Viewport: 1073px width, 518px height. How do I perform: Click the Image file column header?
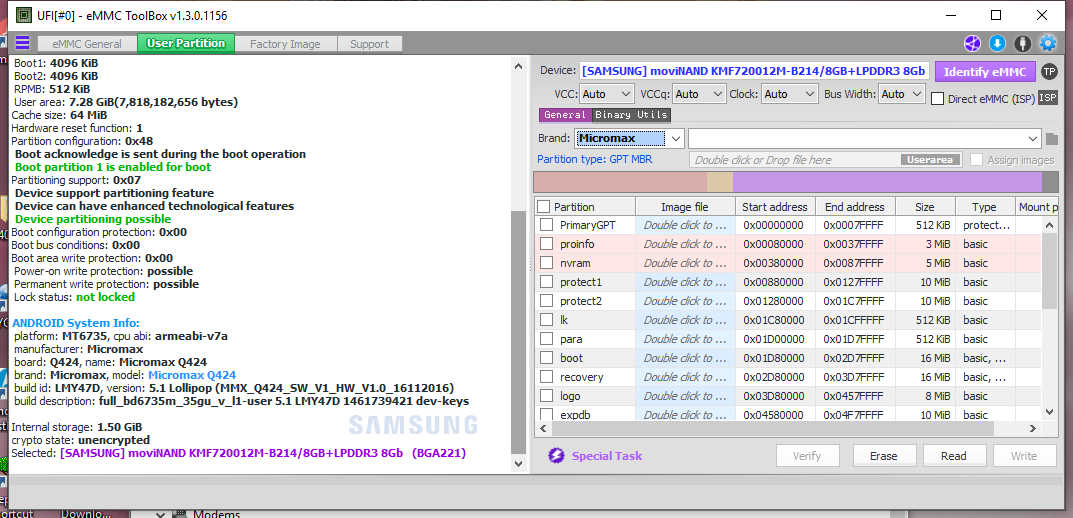click(x=685, y=207)
